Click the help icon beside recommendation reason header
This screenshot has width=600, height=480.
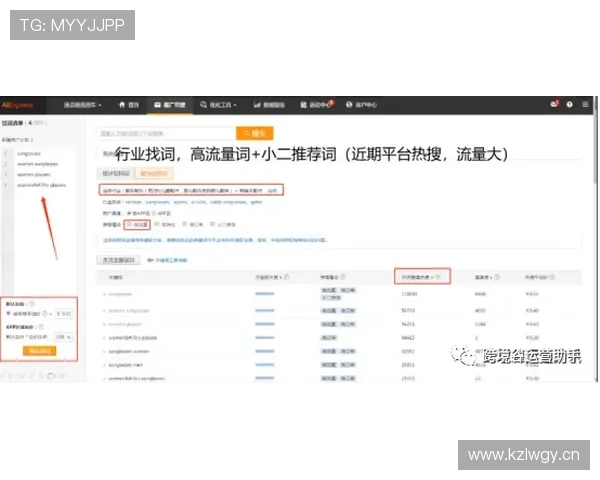(342, 277)
